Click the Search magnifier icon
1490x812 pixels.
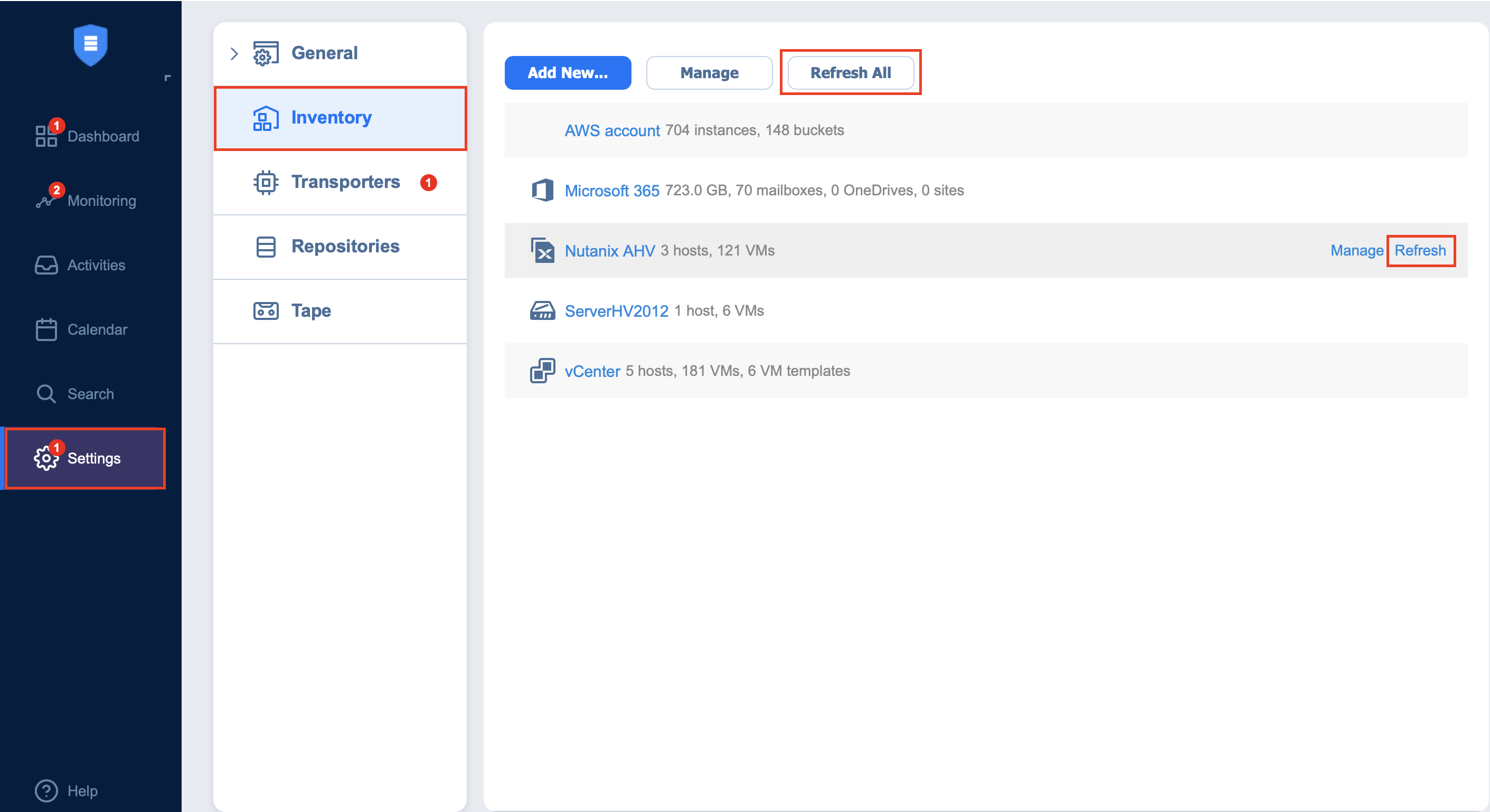[x=46, y=394]
